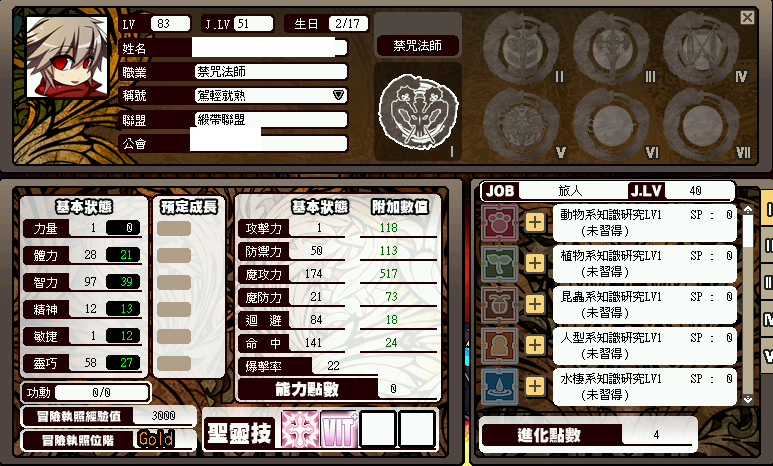
Task: Click the paw animal knowledge skill icon
Action: click(499, 222)
